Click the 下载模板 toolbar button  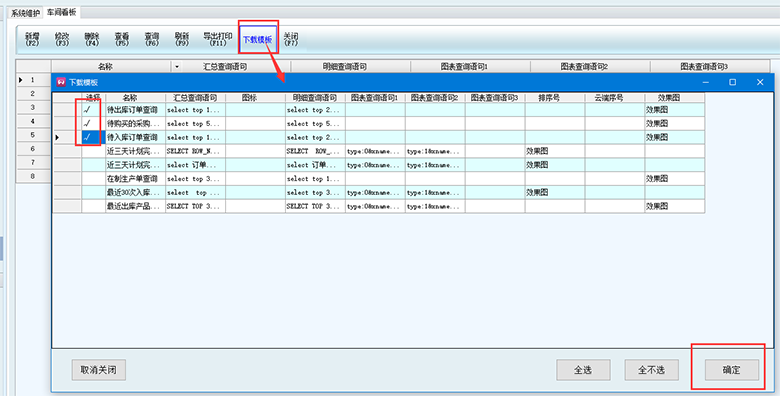tap(258, 39)
